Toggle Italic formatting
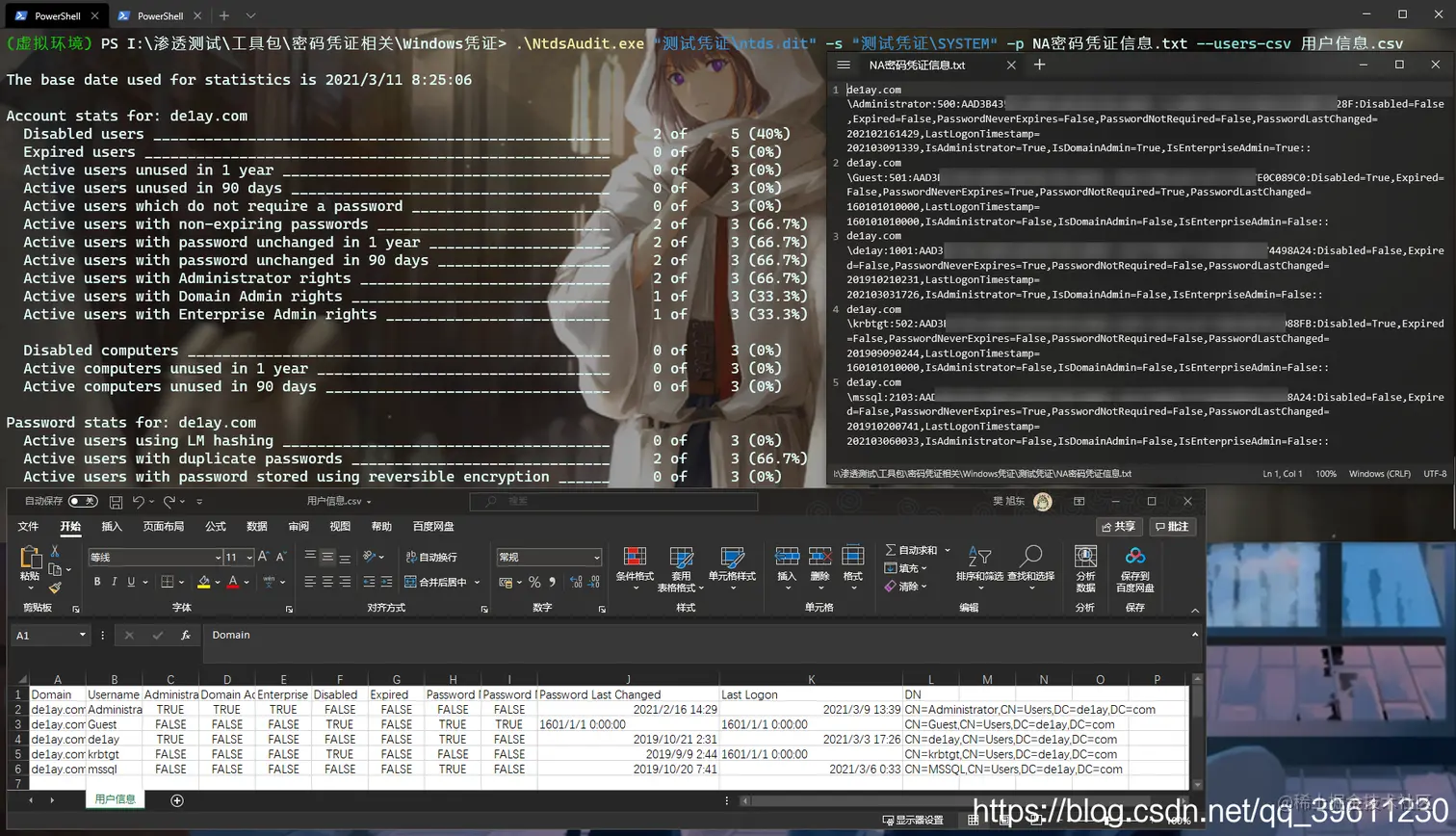Image resolution: width=1456 pixels, height=836 pixels. [115, 582]
